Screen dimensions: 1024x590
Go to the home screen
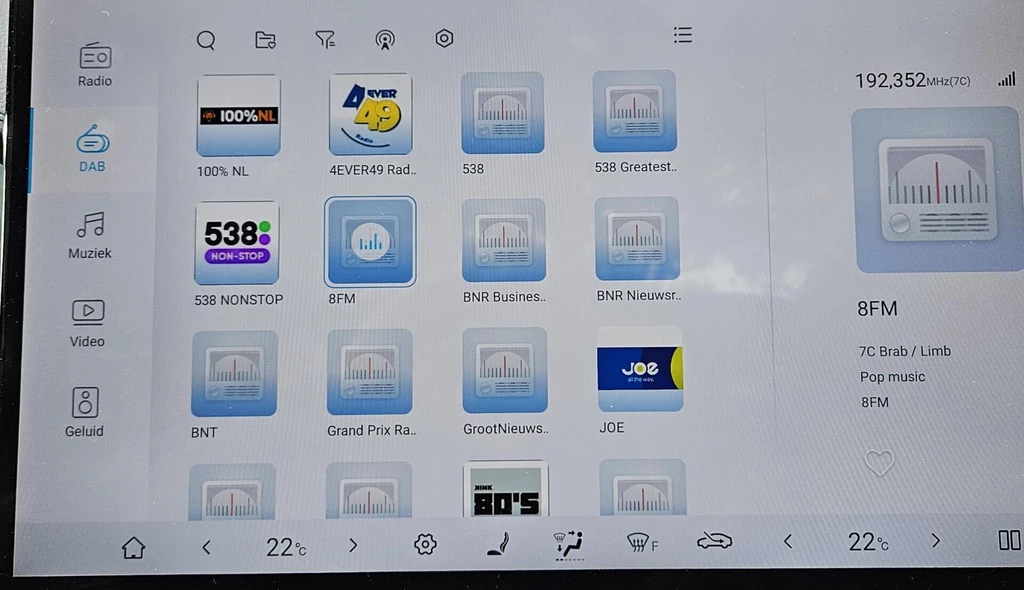click(x=133, y=546)
